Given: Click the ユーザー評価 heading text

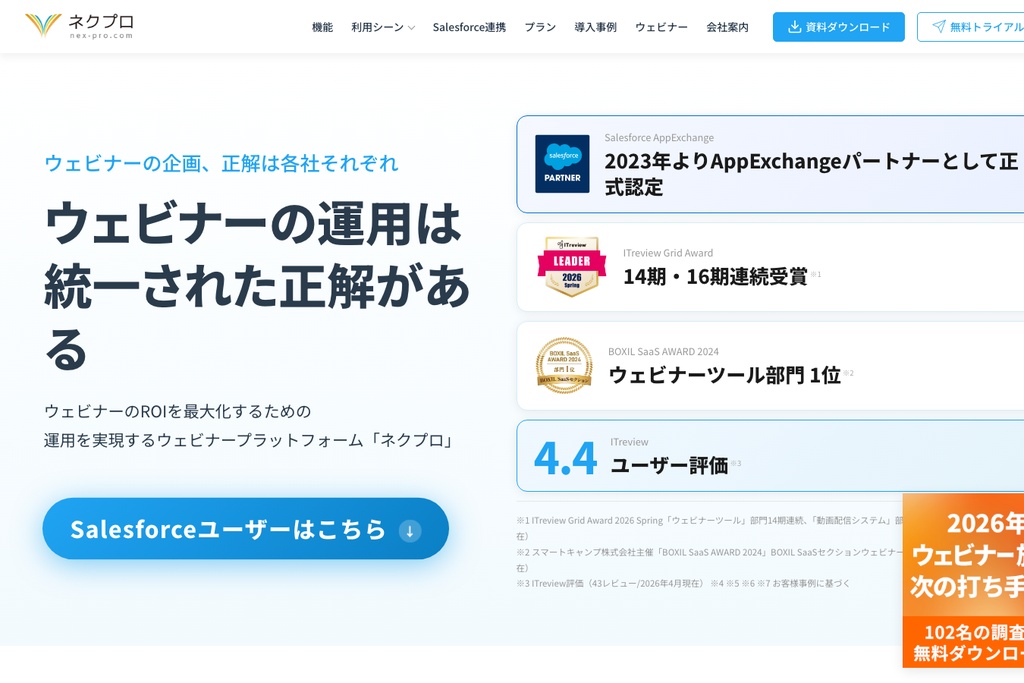Looking at the screenshot, I should pos(669,466).
